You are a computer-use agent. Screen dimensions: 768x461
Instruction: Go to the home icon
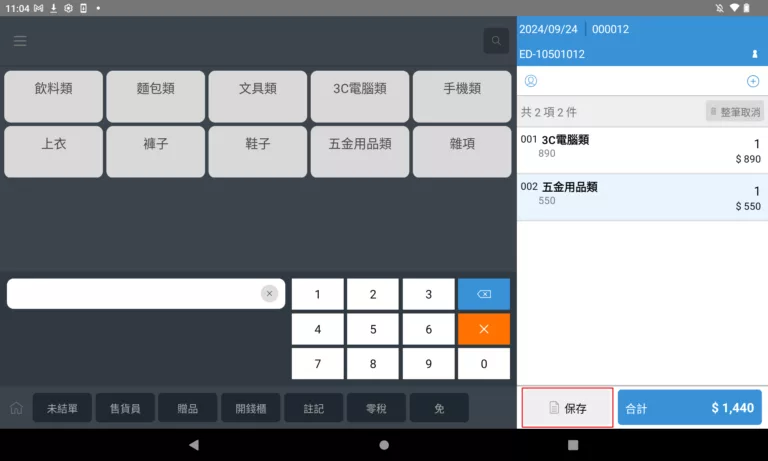tap(16, 408)
